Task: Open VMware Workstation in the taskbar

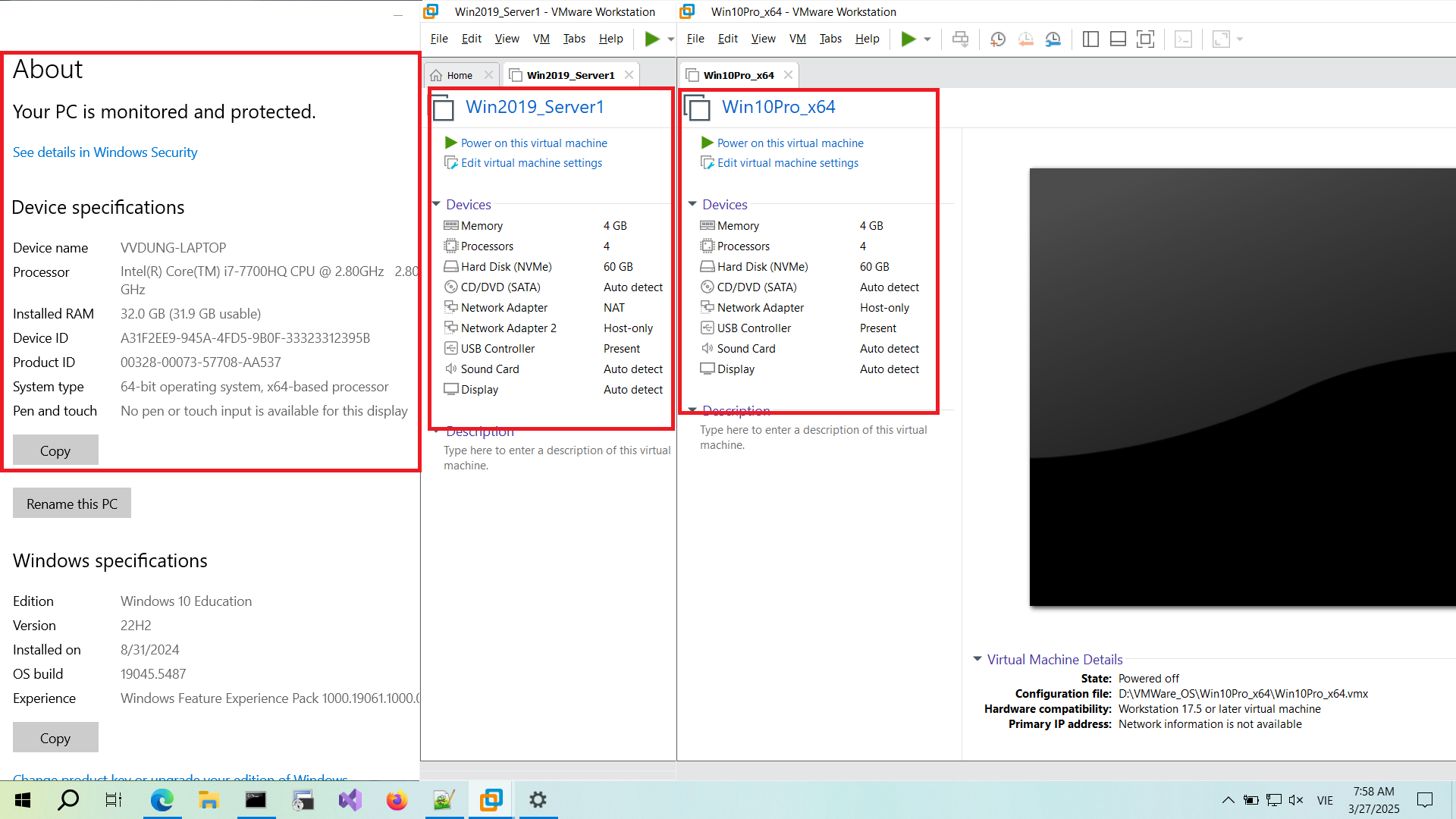Action: 491,799
